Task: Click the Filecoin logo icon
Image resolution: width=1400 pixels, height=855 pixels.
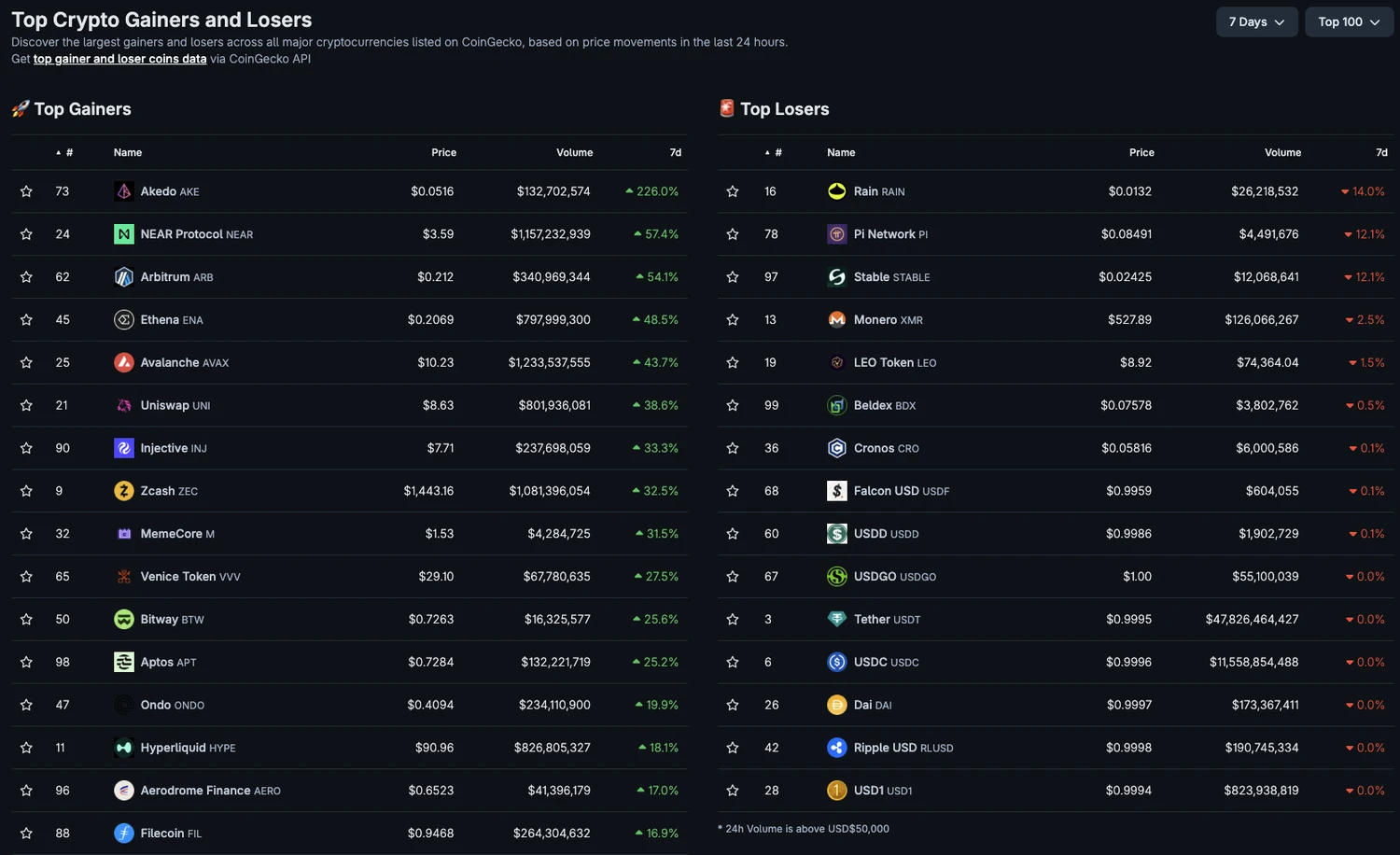Action: click(124, 834)
